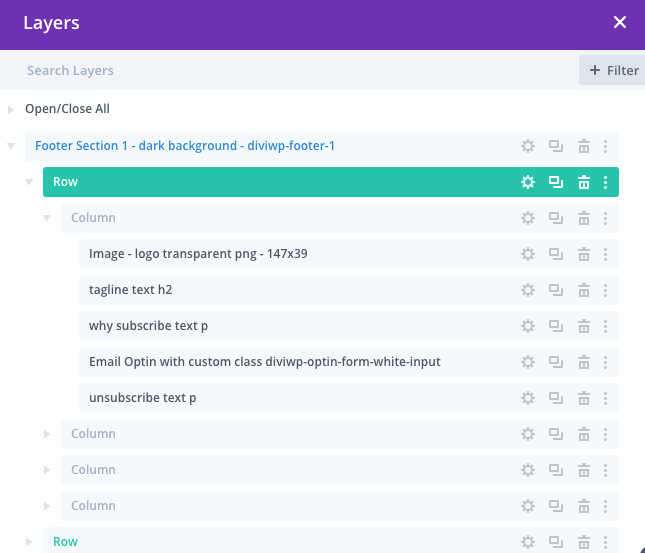Viewport: 645px width, 553px height.
Task: Expand the second Column arrow
Action: pyautogui.click(x=47, y=434)
